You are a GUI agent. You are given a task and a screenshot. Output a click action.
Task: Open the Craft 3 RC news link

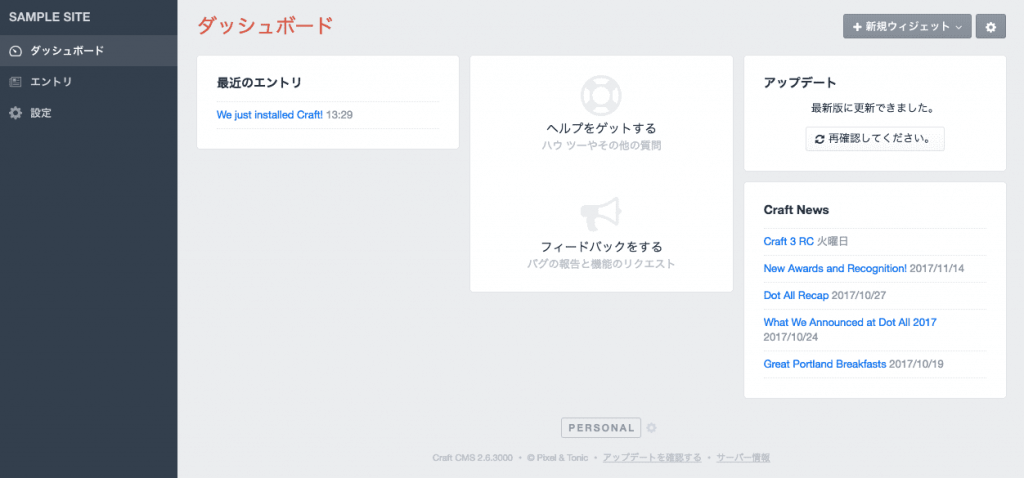(x=788, y=241)
